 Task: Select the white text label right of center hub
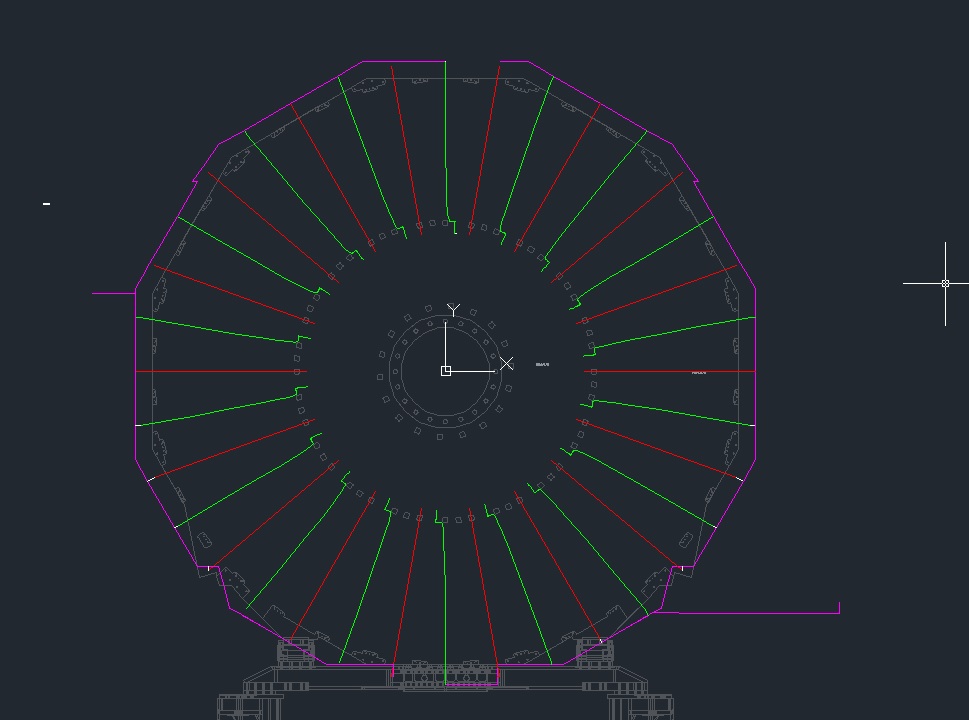[x=542, y=365]
